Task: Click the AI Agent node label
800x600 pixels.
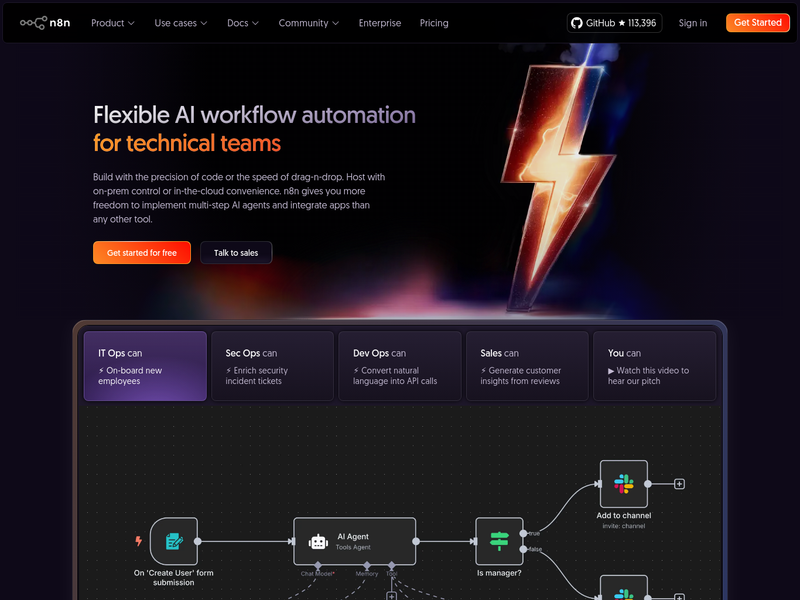Action: tap(353, 537)
